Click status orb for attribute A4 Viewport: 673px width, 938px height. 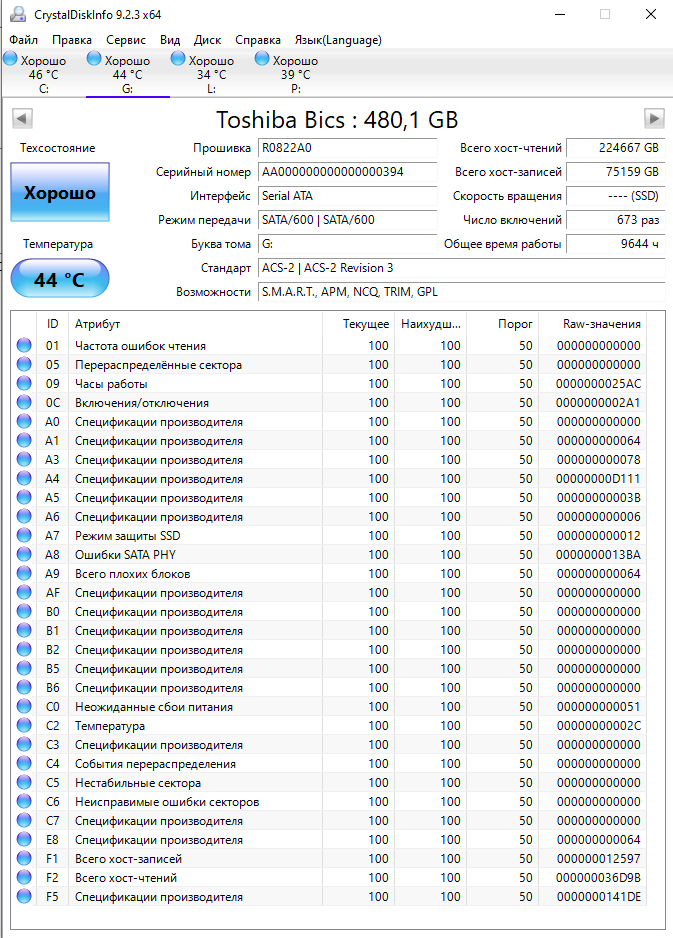click(x=24, y=479)
